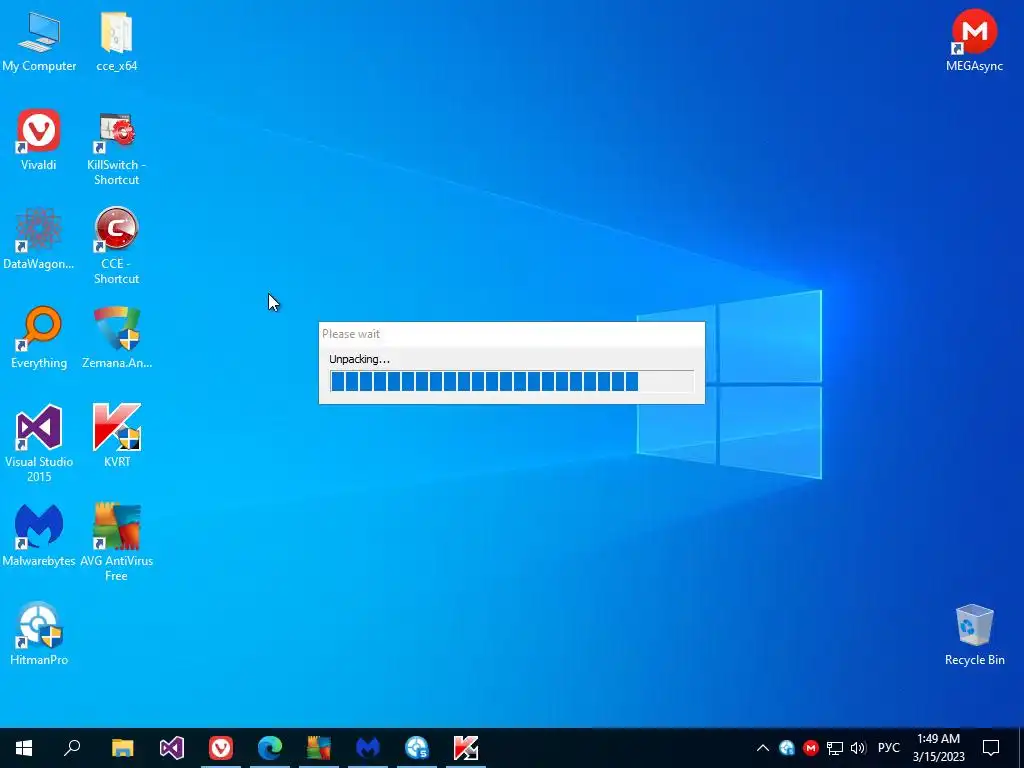Open the volume control tray icon
Viewport: 1024px width, 768px height.
[x=858, y=748]
